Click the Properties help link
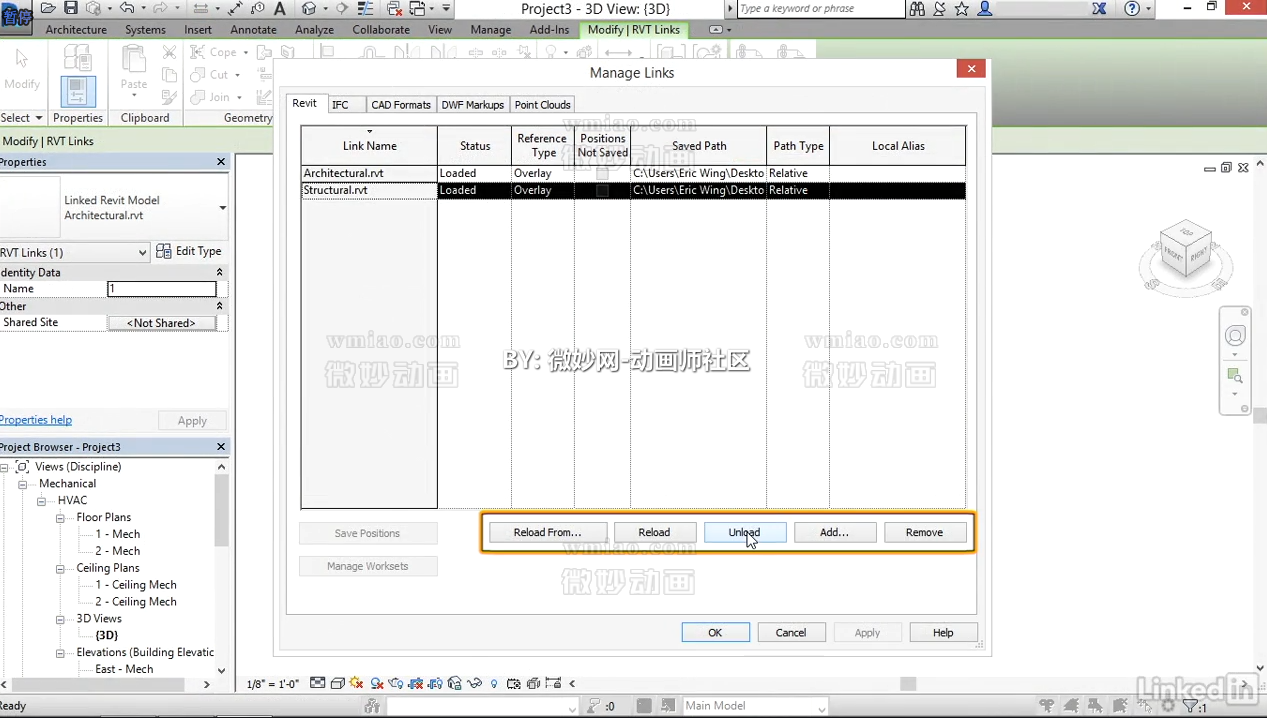Screen dimensions: 1267x718 pyautogui.click(x=36, y=420)
